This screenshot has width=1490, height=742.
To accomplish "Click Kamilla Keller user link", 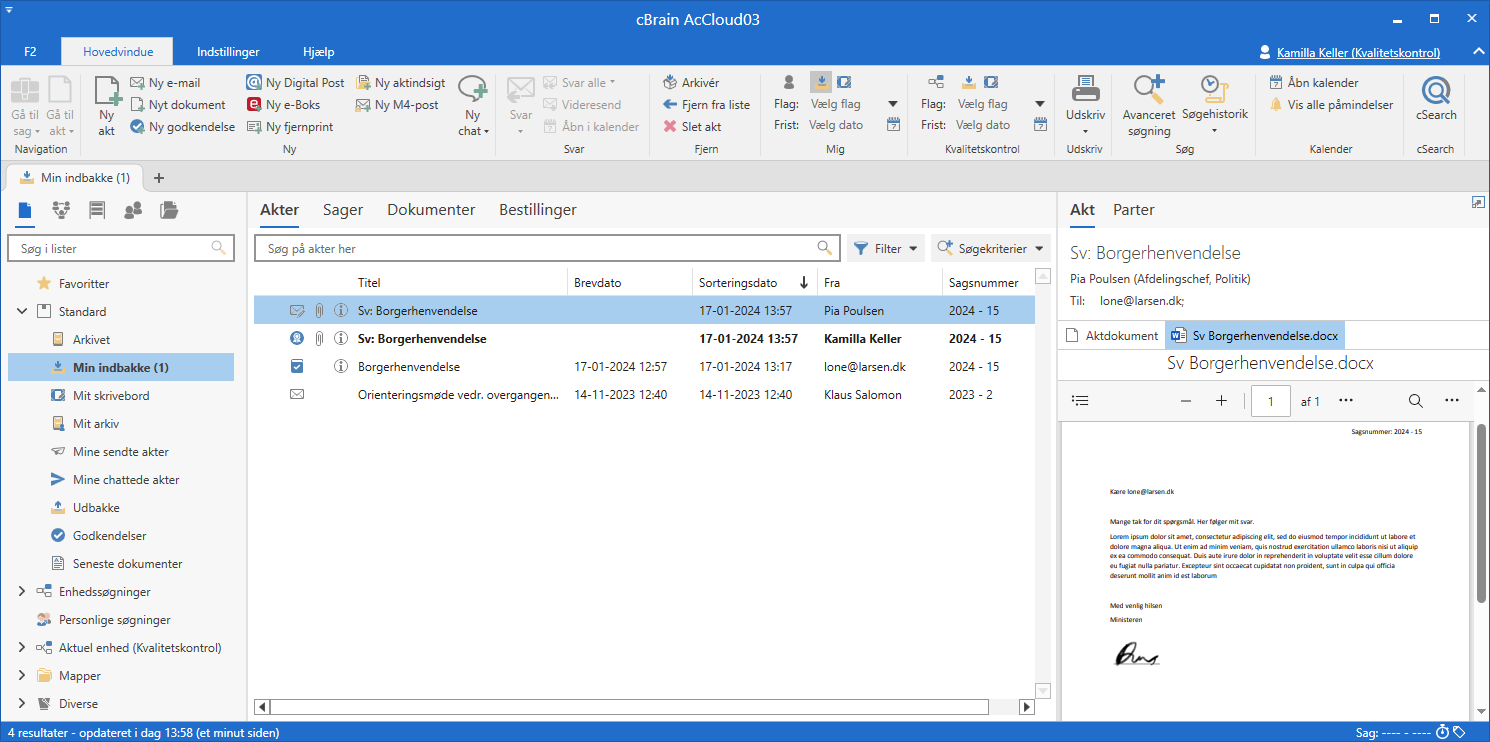I will (x=1358, y=53).
